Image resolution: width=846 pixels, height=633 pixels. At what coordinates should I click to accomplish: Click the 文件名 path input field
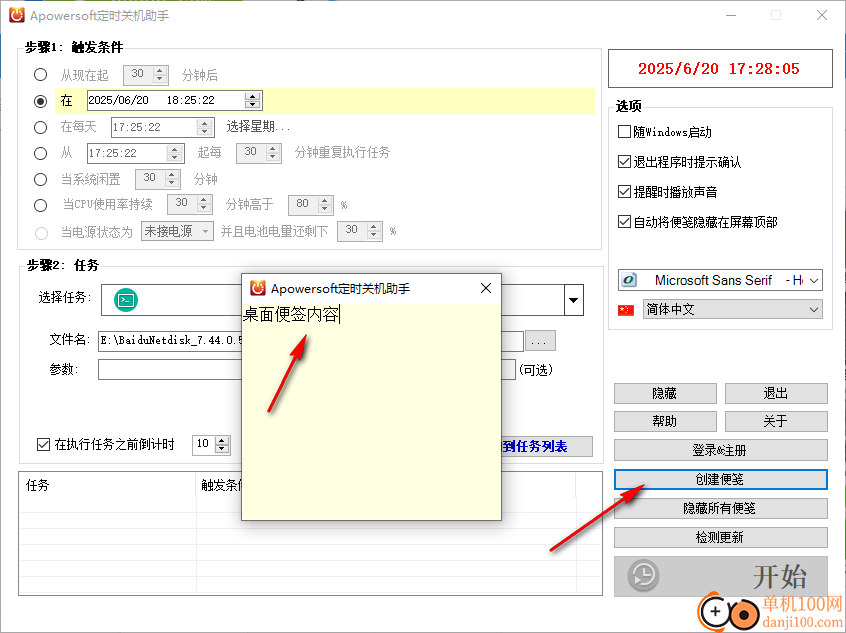(x=311, y=341)
